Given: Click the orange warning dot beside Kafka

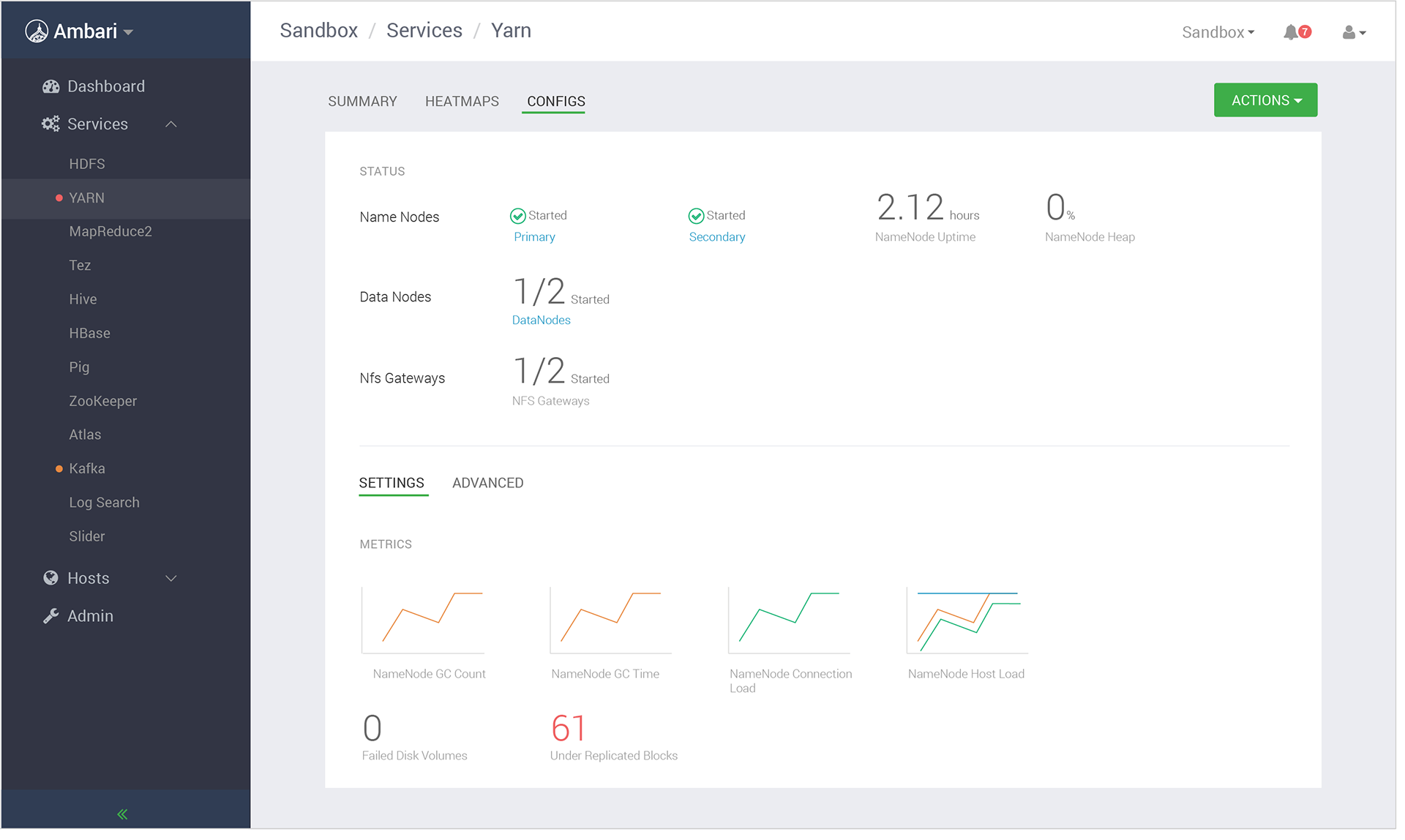Looking at the screenshot, I should point(59,469).
